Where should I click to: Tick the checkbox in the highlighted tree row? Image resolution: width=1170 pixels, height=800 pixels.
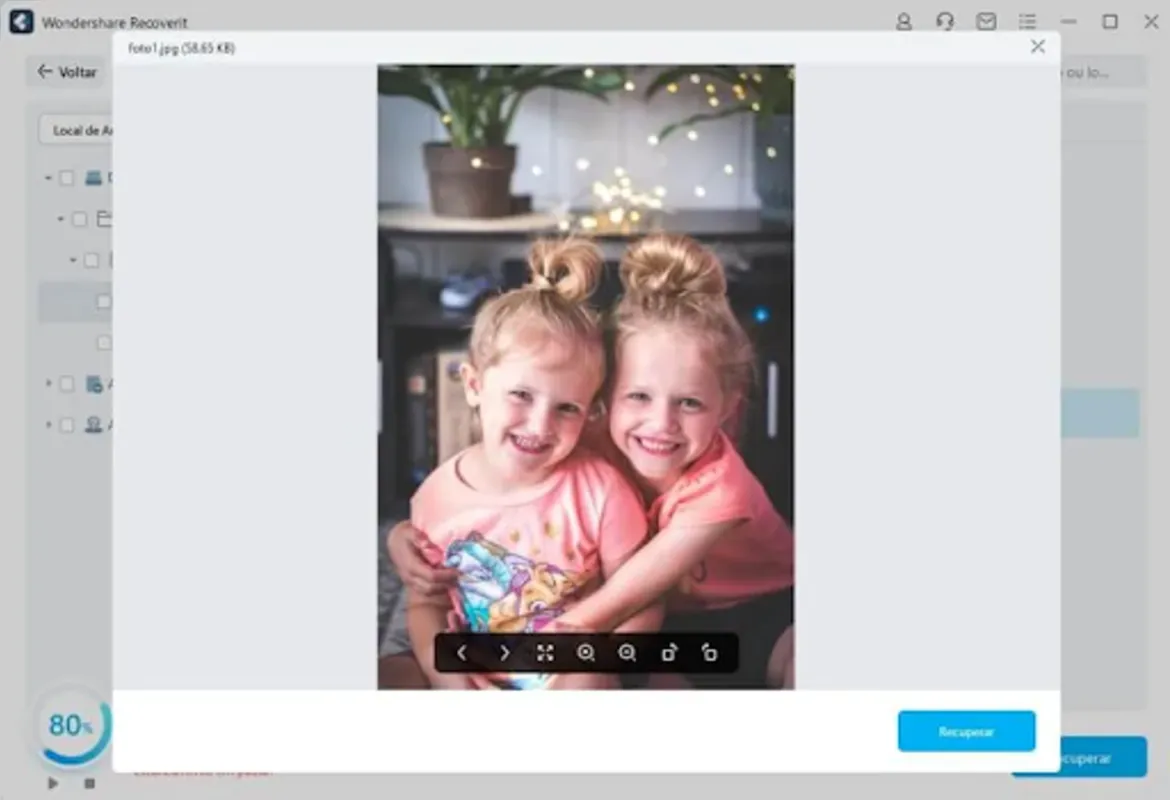pyautogui.click(x=104, y=301)
